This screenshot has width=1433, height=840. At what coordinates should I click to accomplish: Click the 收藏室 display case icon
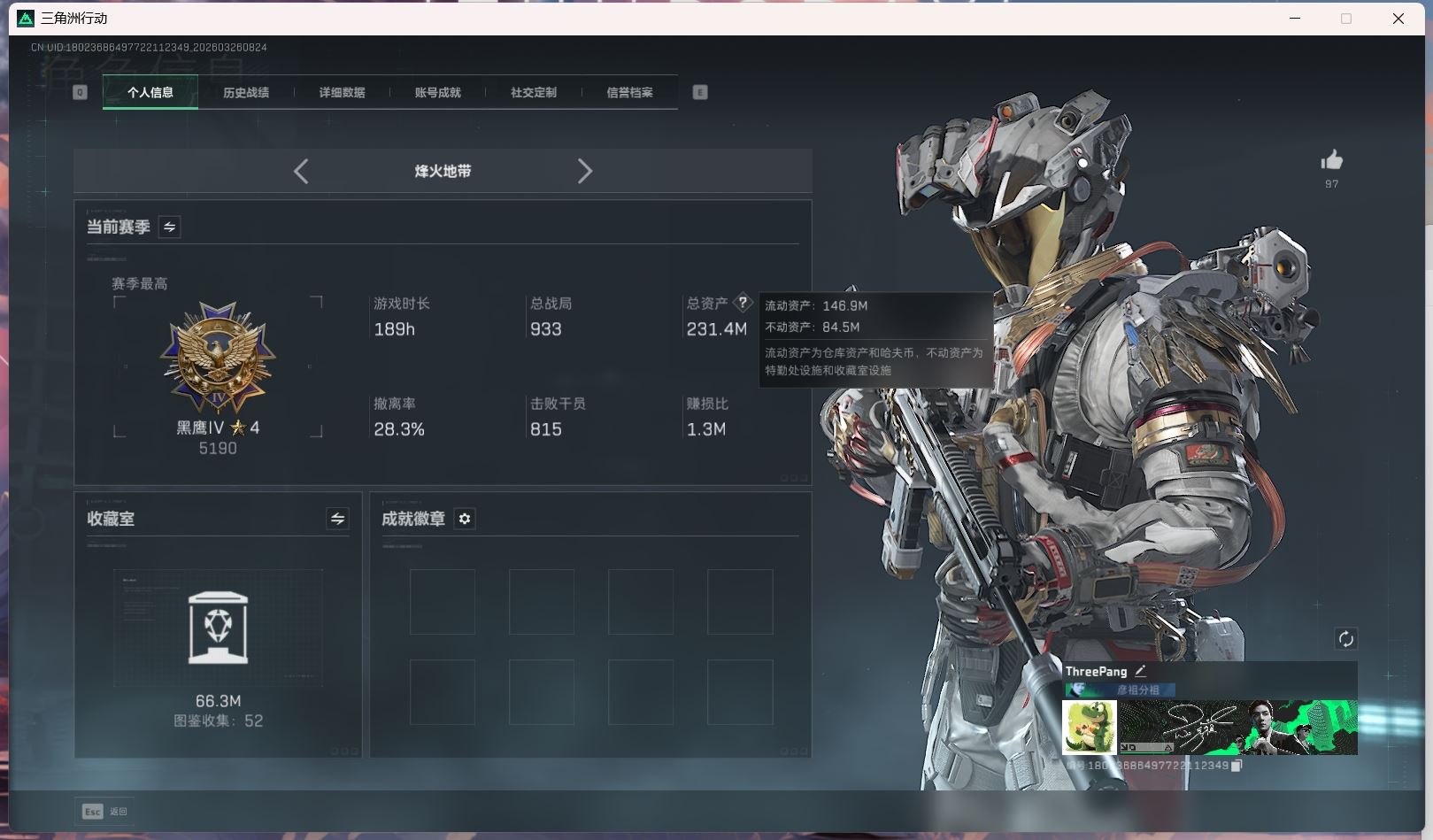coord(218,628)
